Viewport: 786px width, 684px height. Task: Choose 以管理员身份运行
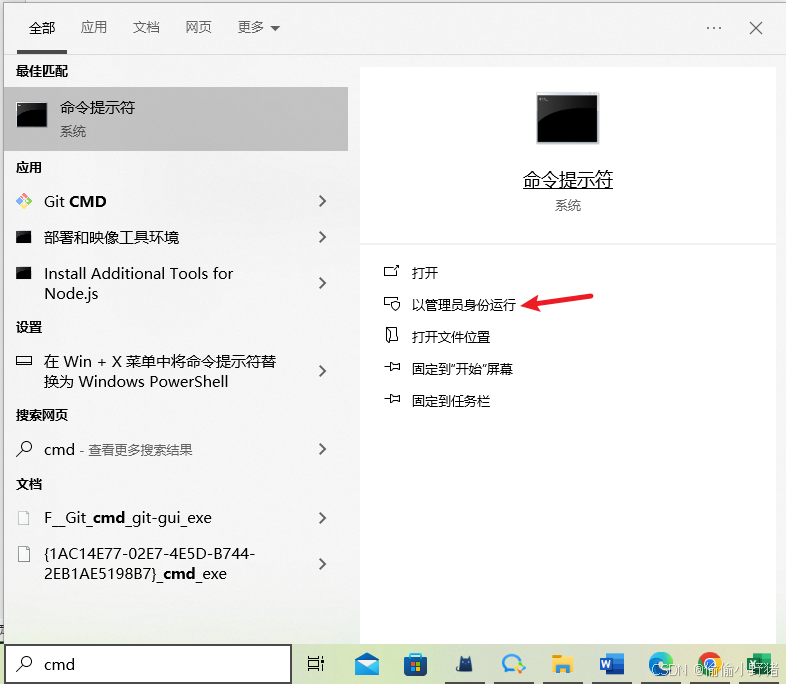click(x=464, y=305)
